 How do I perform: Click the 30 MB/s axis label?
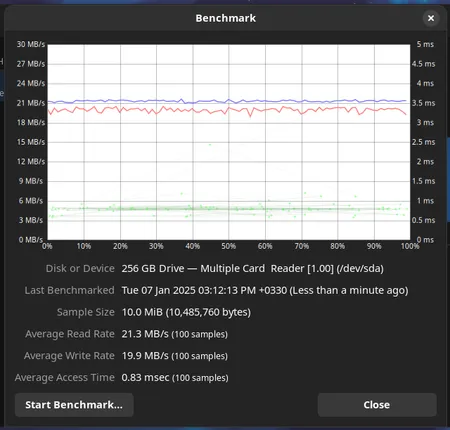31,44
